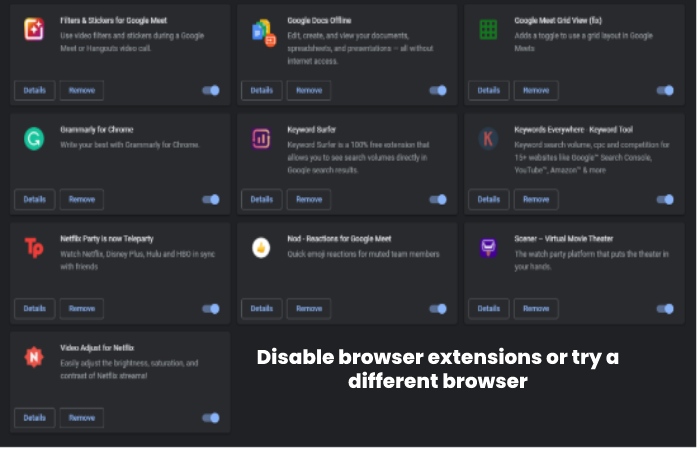Screen dimensions: 700x450
Task: Click the 'Keyword Surfer' title text
Action: click(x=312, y=130)
